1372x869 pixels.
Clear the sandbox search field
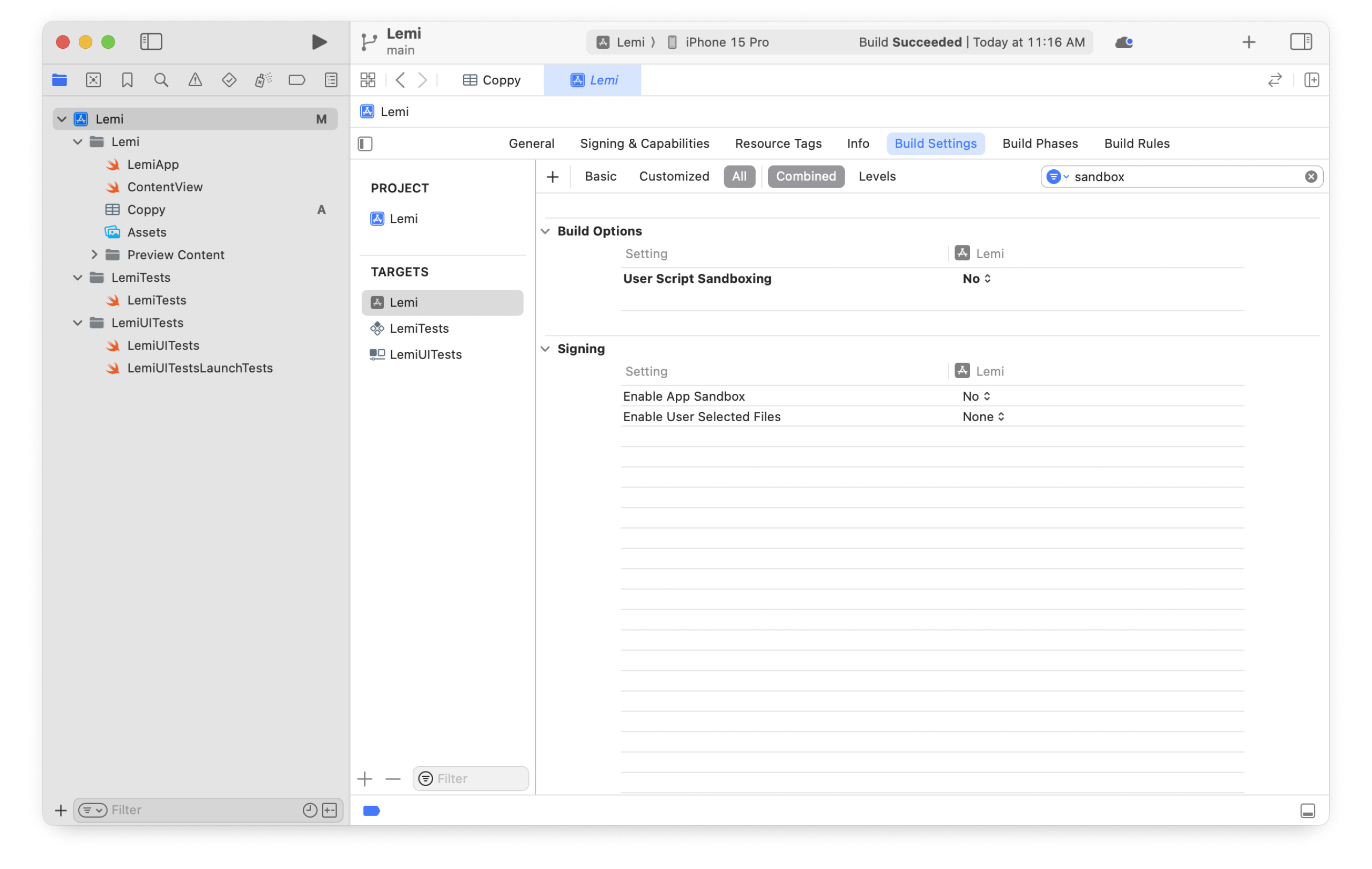coord(1311,177)
